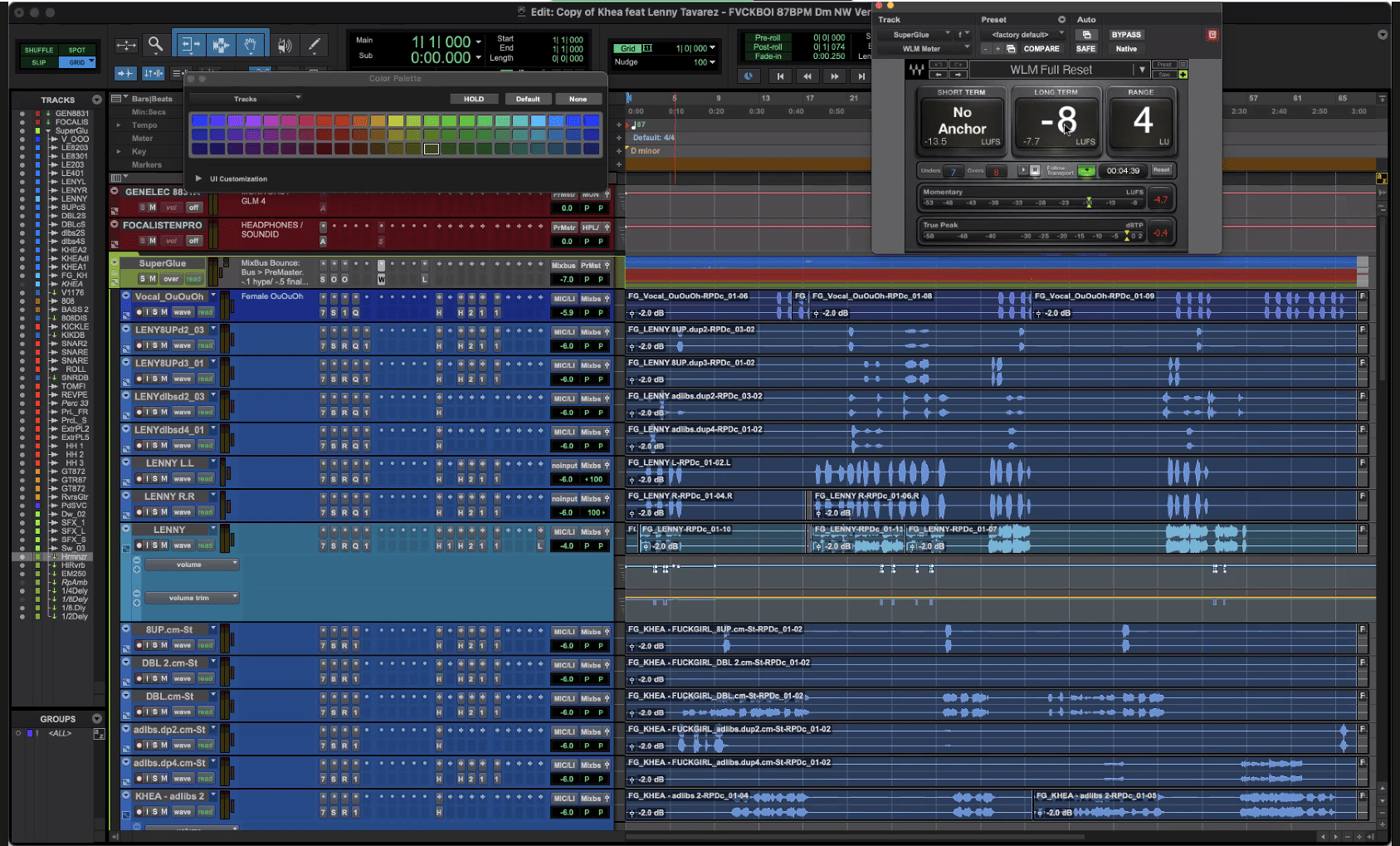Mute the Vocal_OuOuOh track
This screenshot has height=846, width=1400.
click(164, 312)
